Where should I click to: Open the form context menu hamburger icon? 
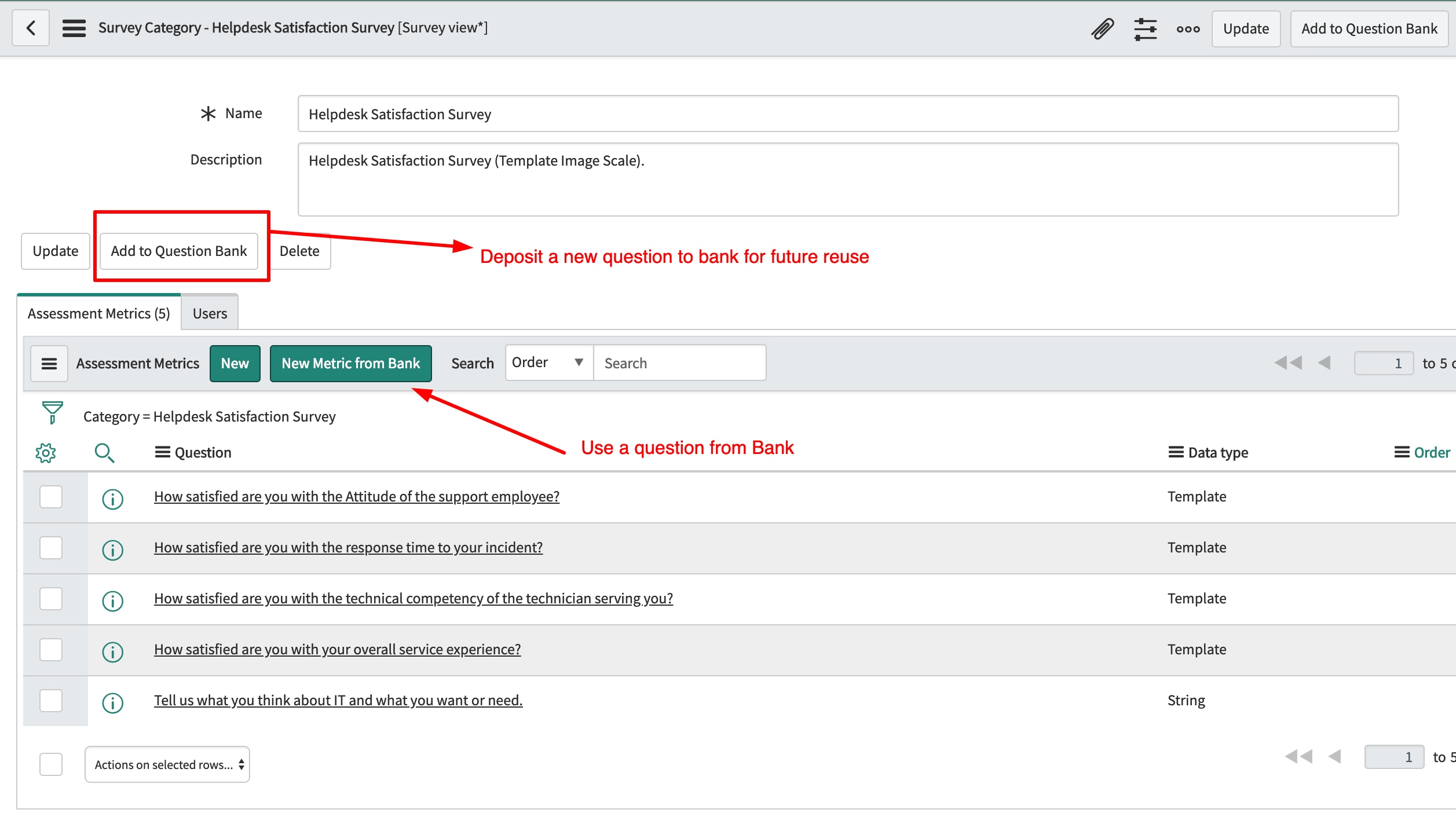coord(74,28)
